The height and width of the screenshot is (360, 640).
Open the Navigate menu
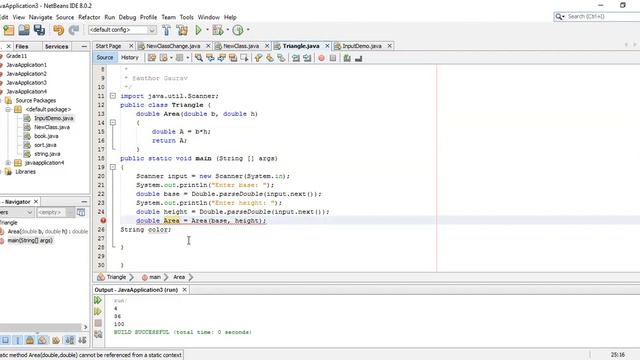(x=40, y=17)
